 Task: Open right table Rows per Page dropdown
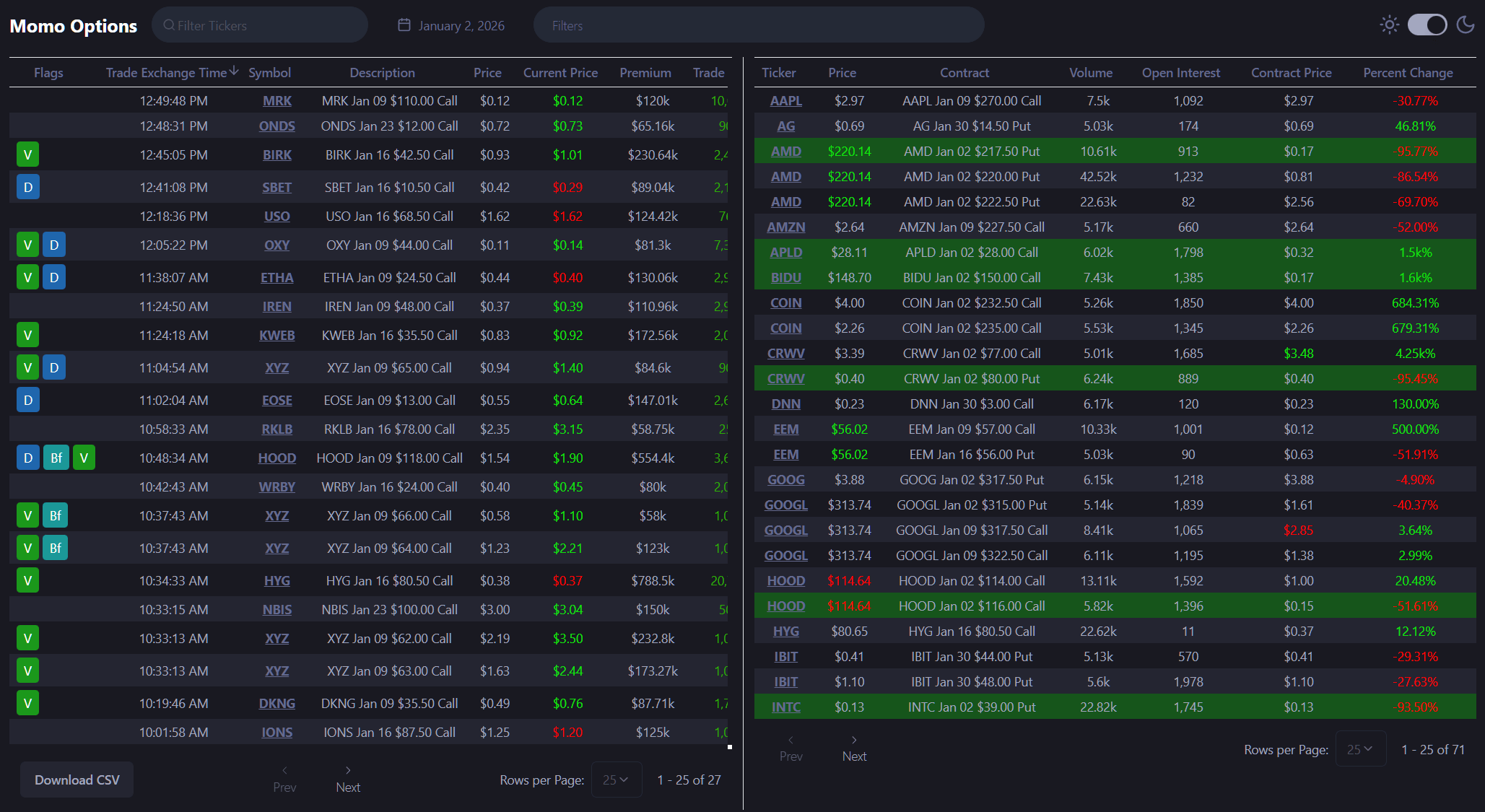click(x=1360, y=749)
